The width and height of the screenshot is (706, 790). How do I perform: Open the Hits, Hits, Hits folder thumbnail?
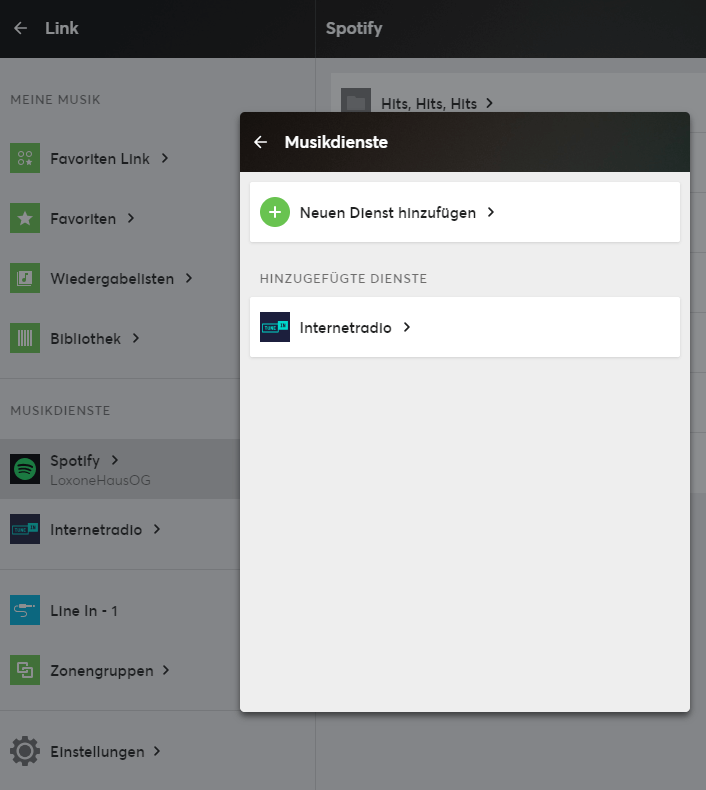pyautogui.click(x=356, y=102)
